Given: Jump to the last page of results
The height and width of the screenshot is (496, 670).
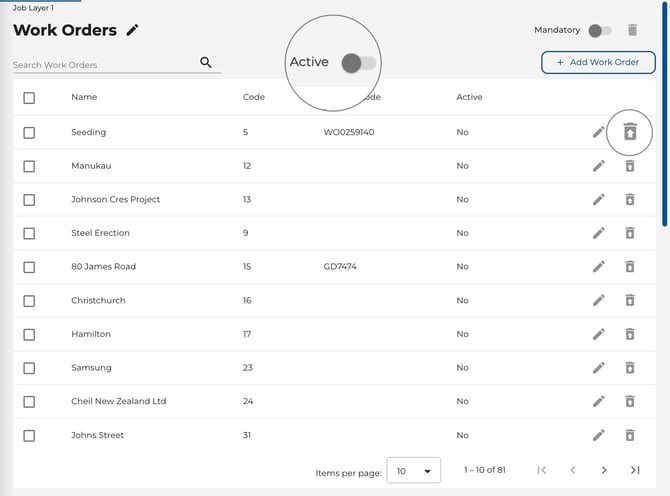Looking at the screenshot, I should click(635, 470).
